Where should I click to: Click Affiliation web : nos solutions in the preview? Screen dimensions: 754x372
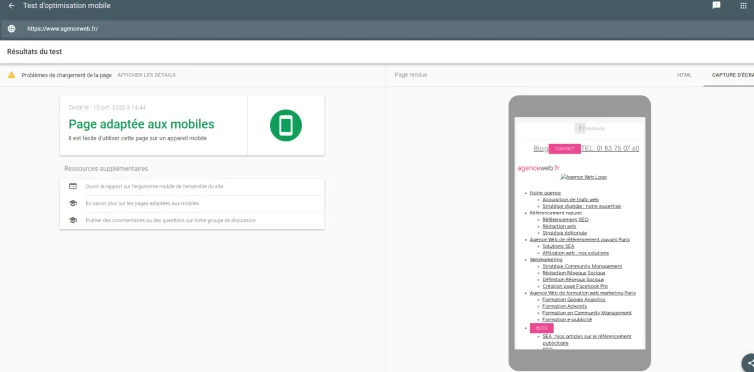[576, 253]
